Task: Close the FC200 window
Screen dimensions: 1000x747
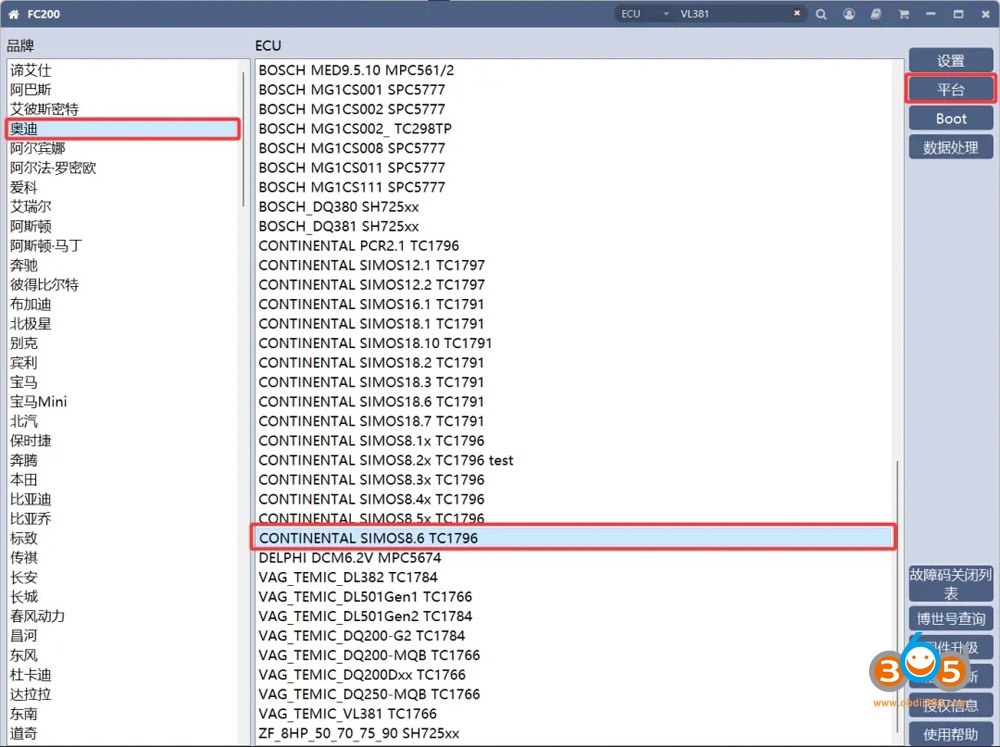Action: [985, 14]
